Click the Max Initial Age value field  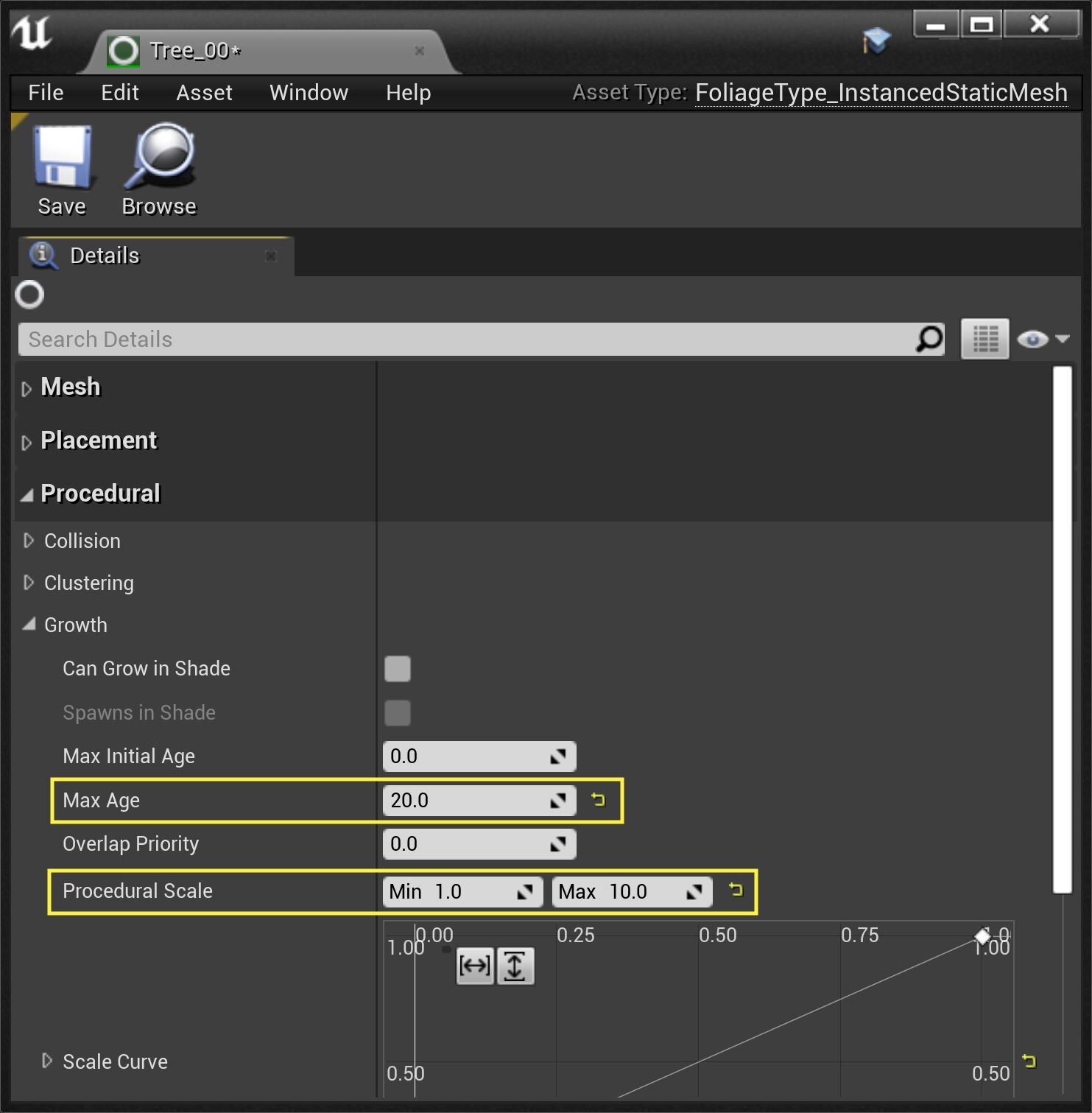(479, 756)
